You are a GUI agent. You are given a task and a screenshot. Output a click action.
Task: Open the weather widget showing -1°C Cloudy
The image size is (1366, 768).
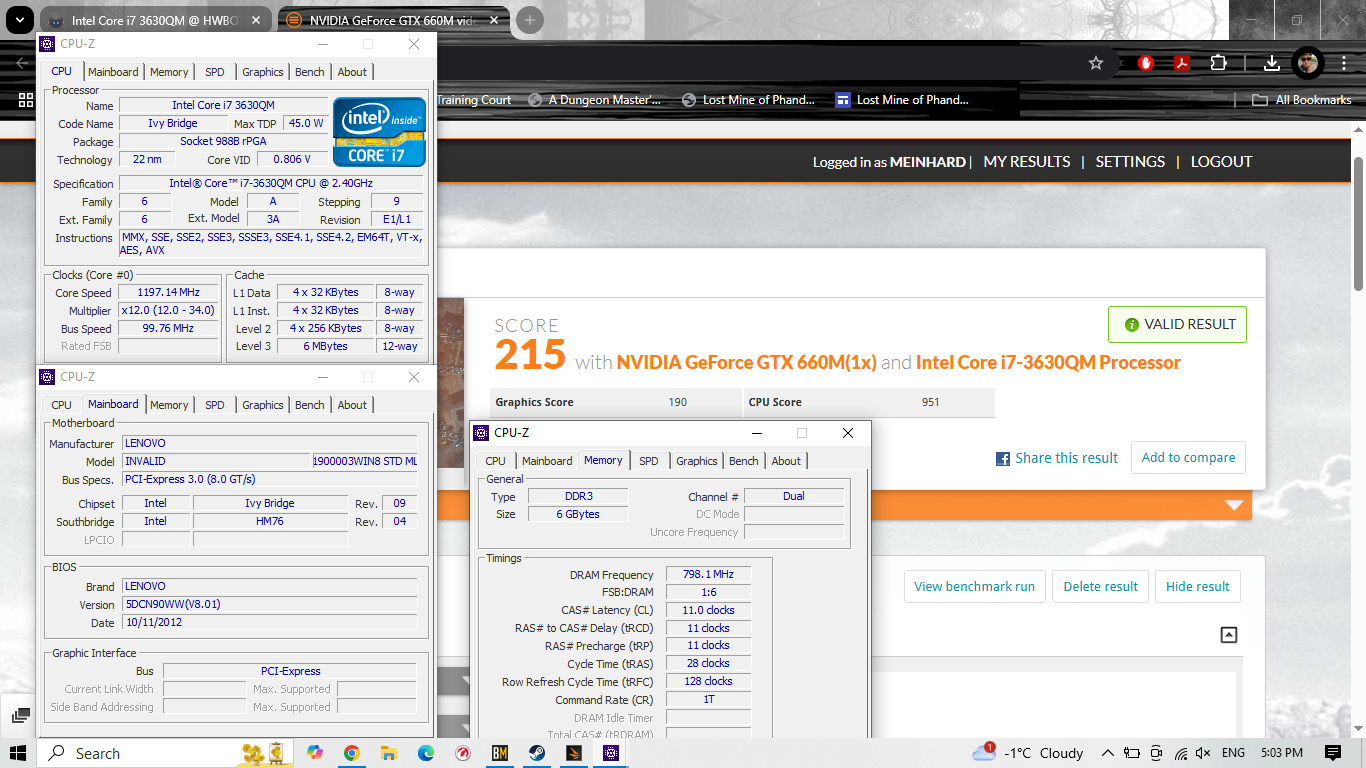[1027, 753]
